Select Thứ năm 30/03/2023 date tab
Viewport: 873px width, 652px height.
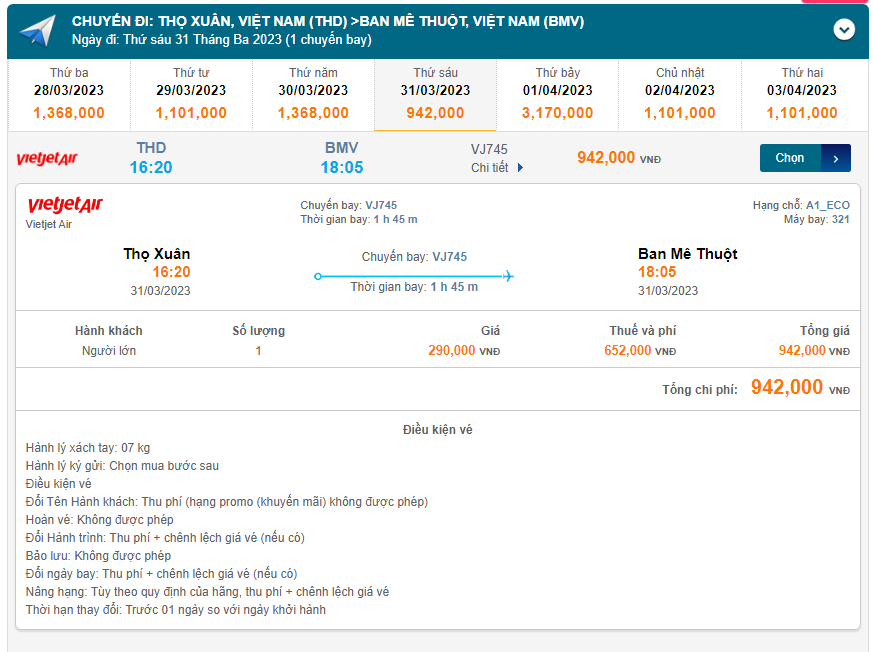pyautogui.click(x=313, y=94)
